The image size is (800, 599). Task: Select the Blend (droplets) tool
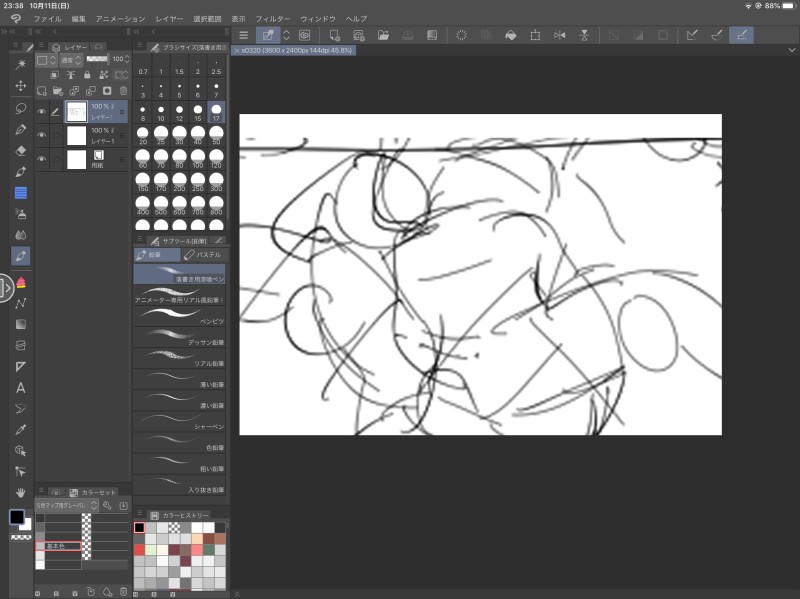(x=20, y=235)
